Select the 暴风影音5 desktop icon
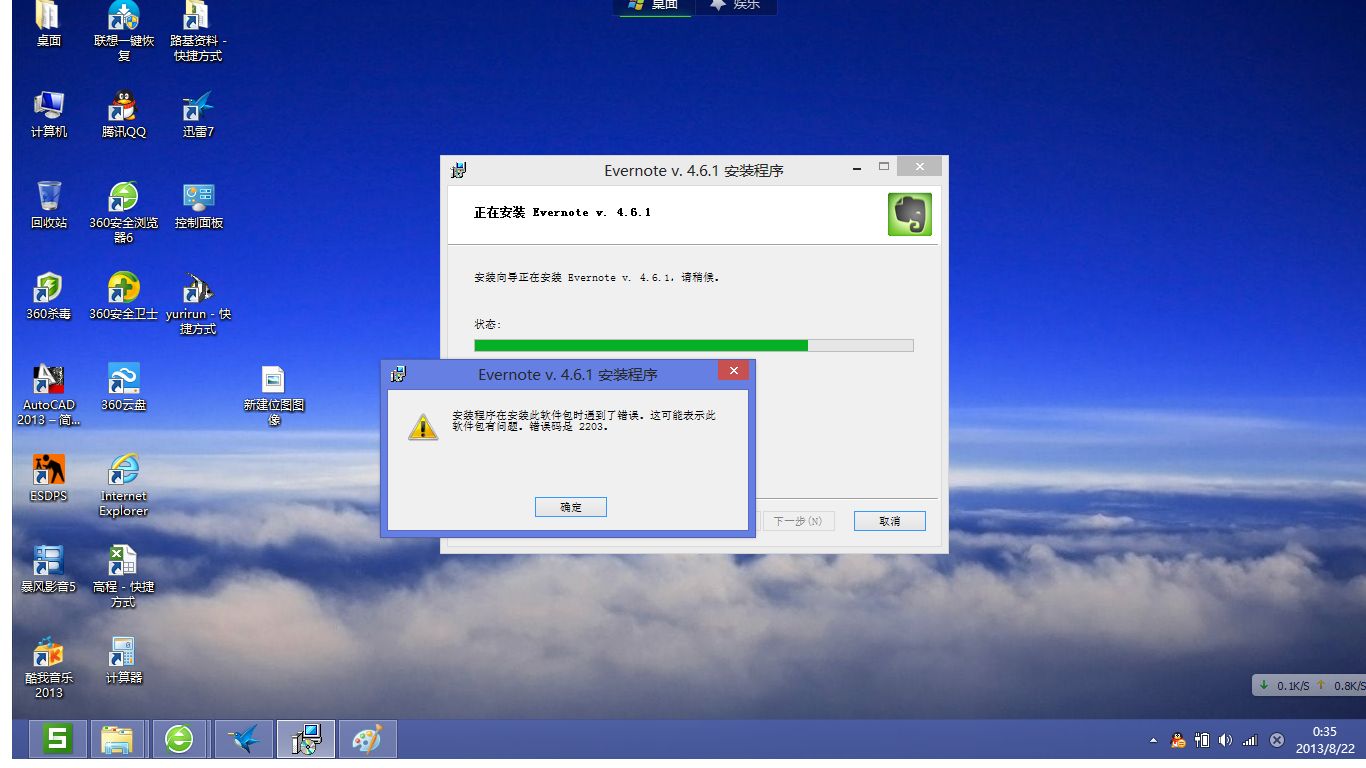Image resolution: width=1366 pixels, height=768 pixels. pyautogui.click(x=49, y=569)
